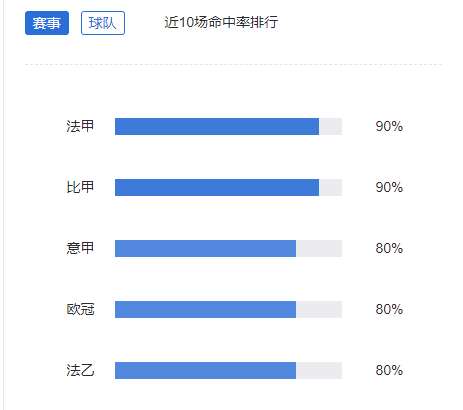Image resolution: width=463 pixels, height=410 pixels.
Task: Click the 90% value beside 法甲
Action: click(389, 126)
